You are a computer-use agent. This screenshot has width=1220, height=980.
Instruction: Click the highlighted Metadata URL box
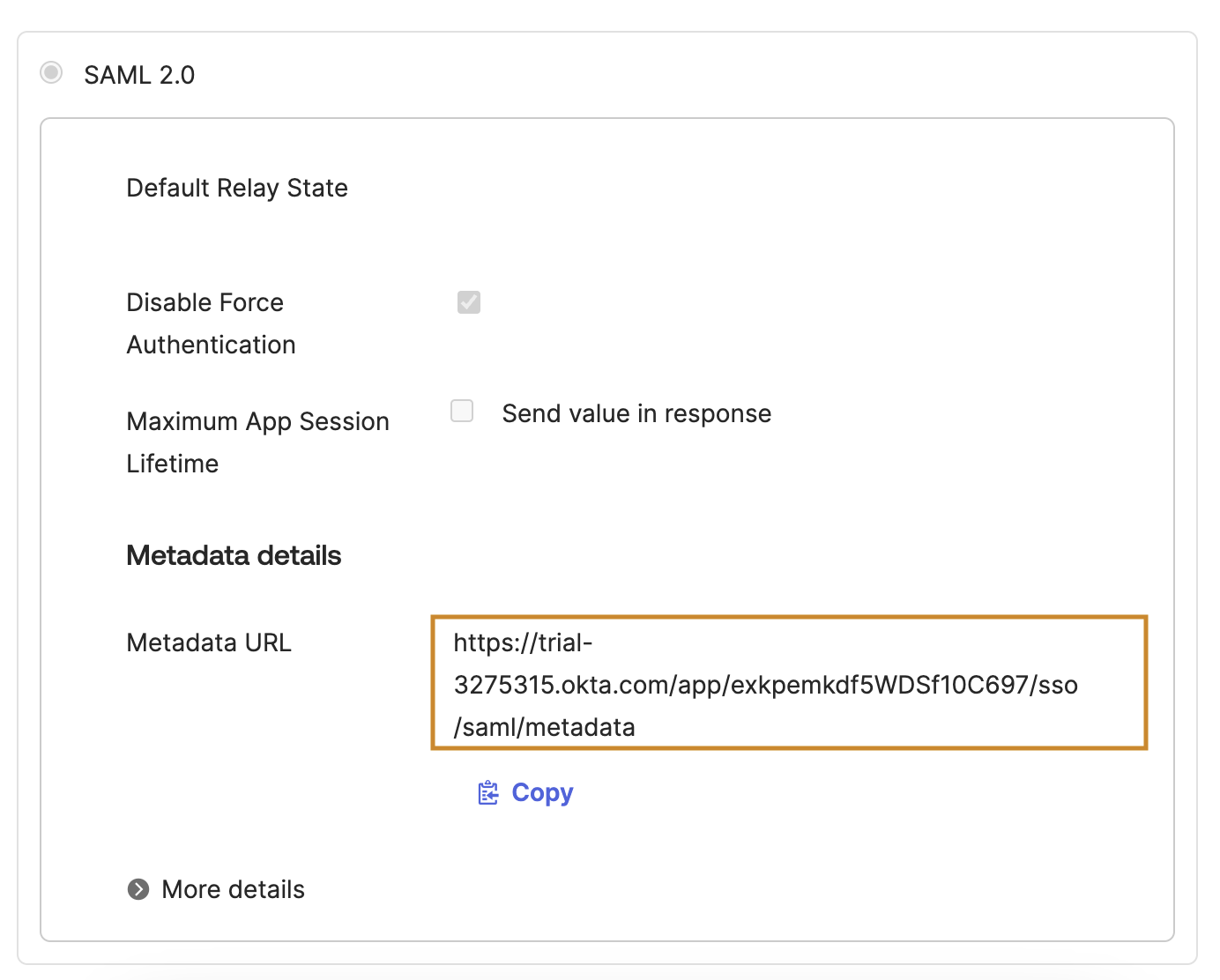(789, 683)
